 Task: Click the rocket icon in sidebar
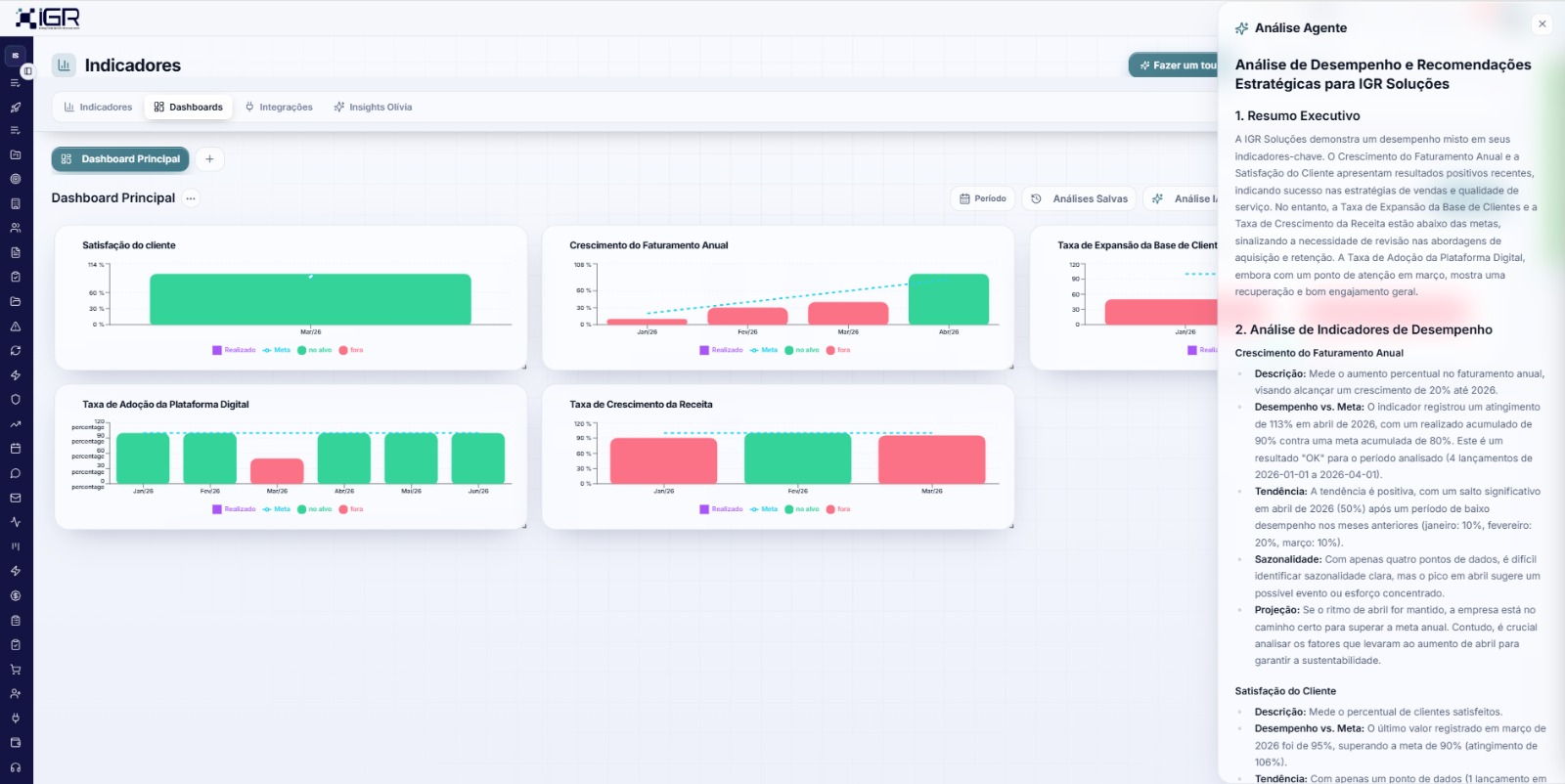16,107
